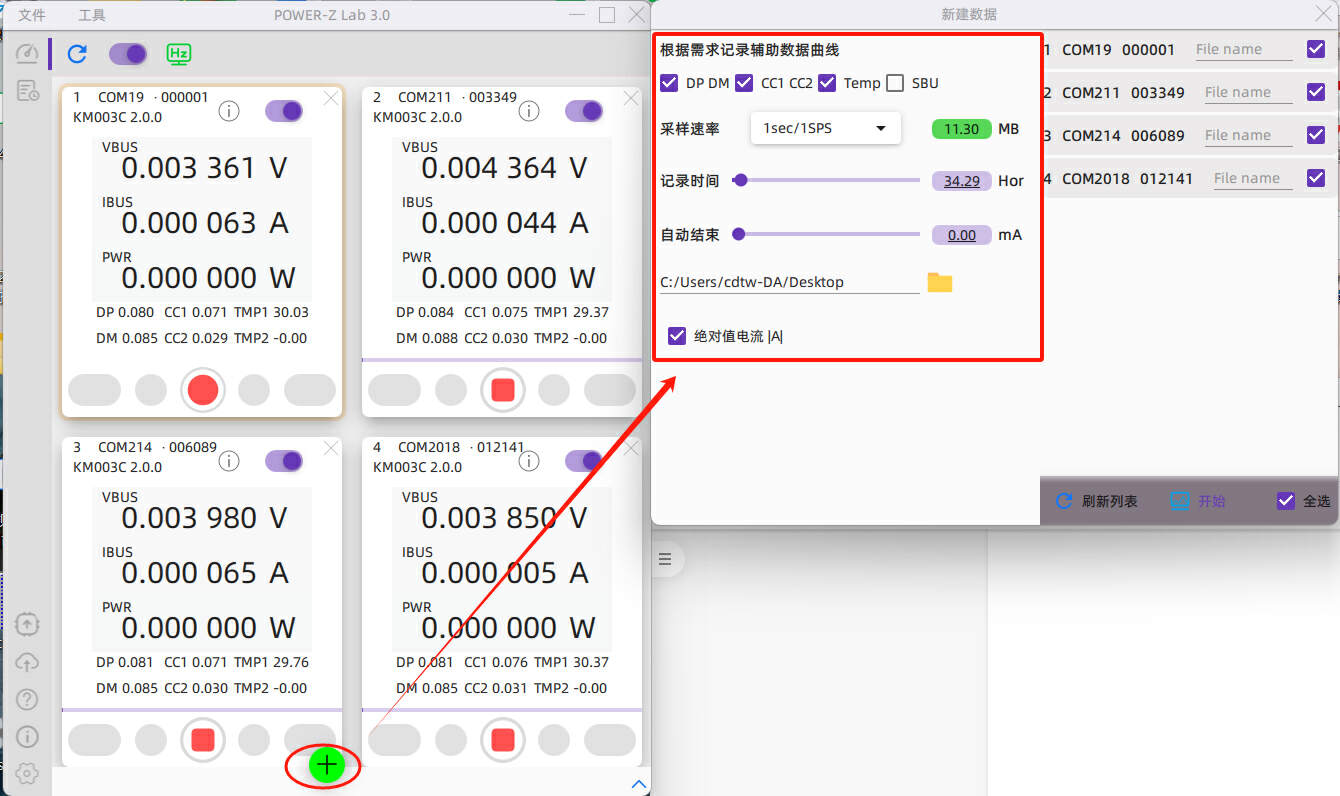Screen dimensions: 1340x796
Task: Click the red record button for COM19
Action: point(203,390)
